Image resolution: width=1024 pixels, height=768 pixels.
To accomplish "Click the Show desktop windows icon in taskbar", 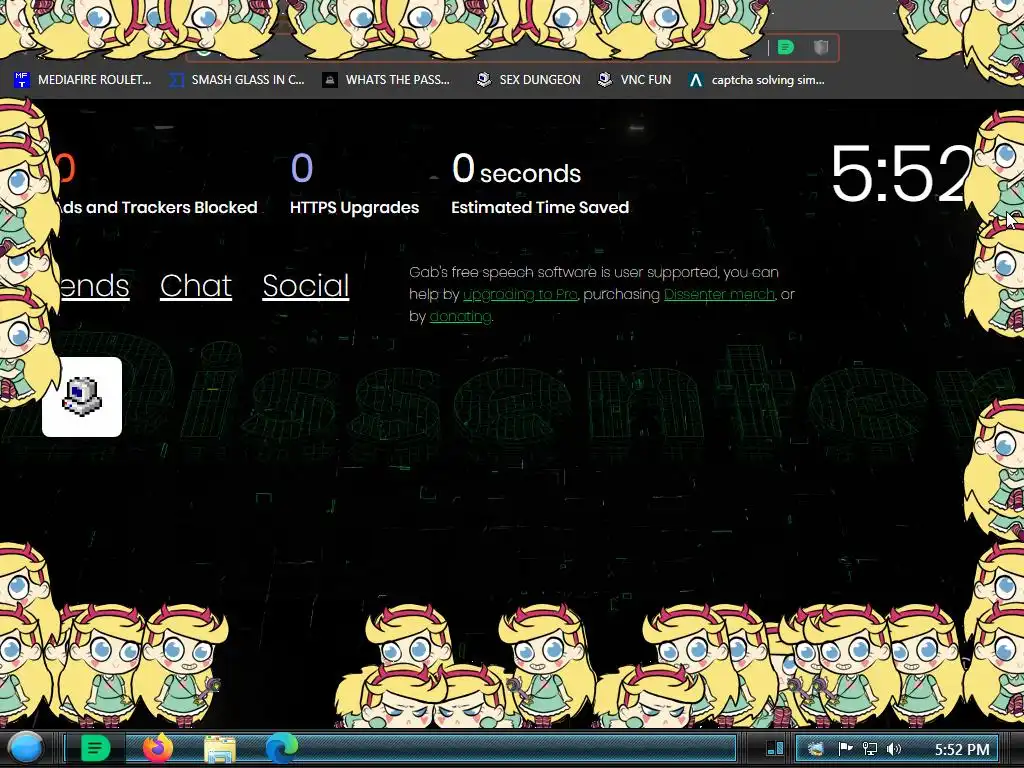I will 775,748.
